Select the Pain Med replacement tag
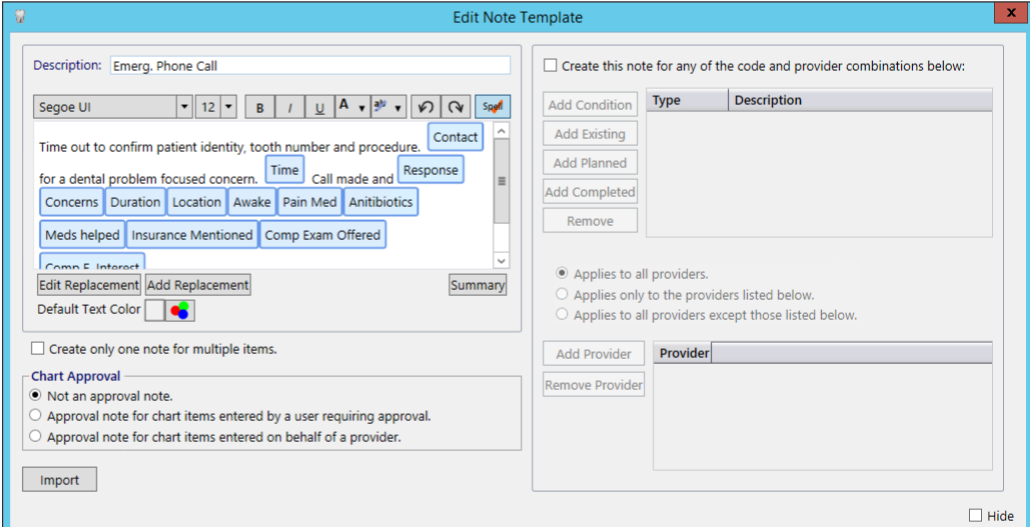The width and height of the screenshot is (1032, 529). click(310, 202)
